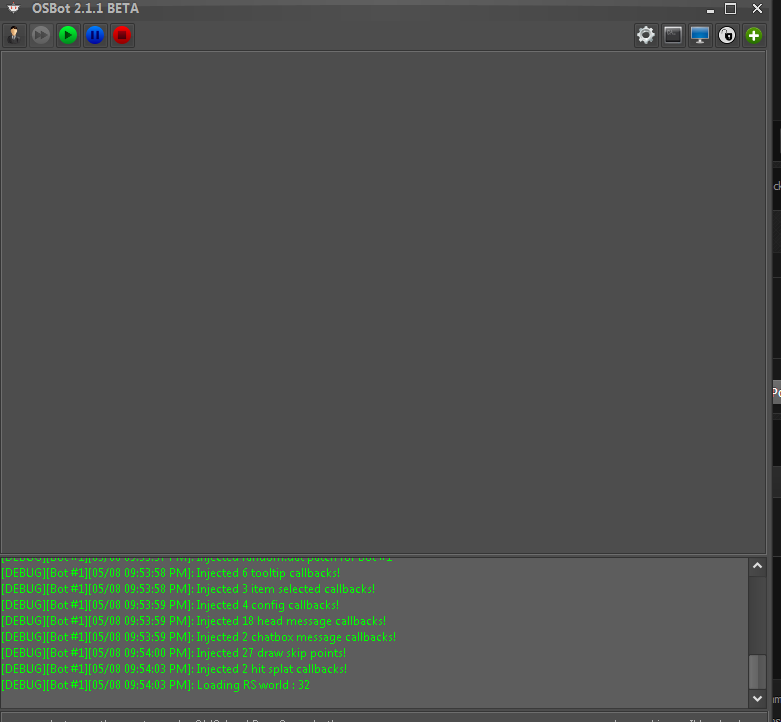Select log line 'Injected 2 hit splat callbacks!'
This screenshot has width=781, height=722.
click(x=174, y=669)
